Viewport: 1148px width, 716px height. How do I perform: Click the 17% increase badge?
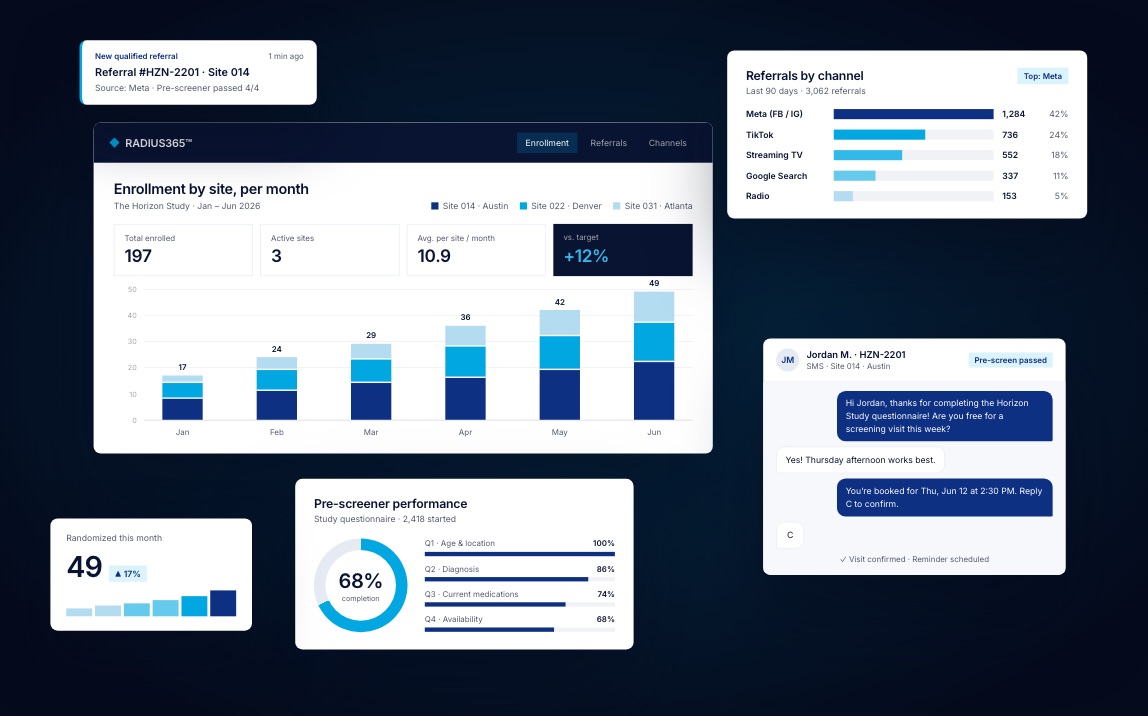point(127,574)
